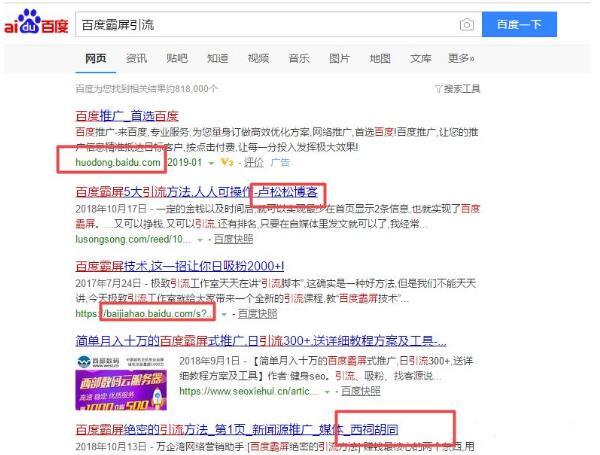Viewport: 600px width, 455px height.
Task: Expand the 更多» tab
Action: 461,59
